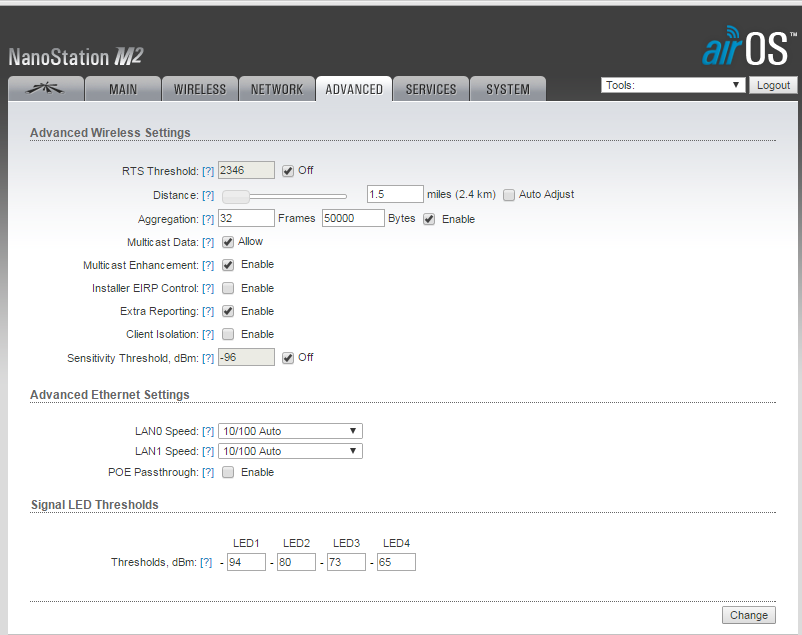This screenshot has width=802, height=635.
Task: Enable POE Passthrough checkbox
Action: [x=228, y=472]
